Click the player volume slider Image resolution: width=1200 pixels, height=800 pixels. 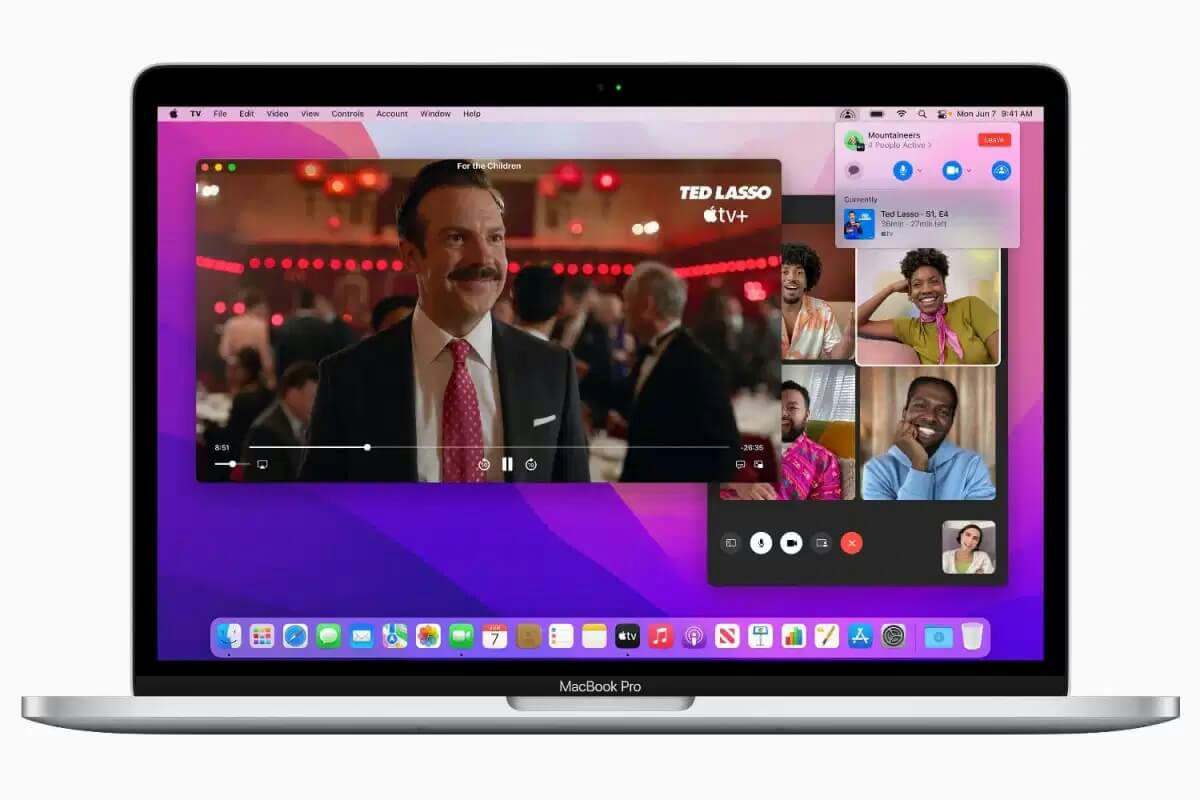point(231,464)
